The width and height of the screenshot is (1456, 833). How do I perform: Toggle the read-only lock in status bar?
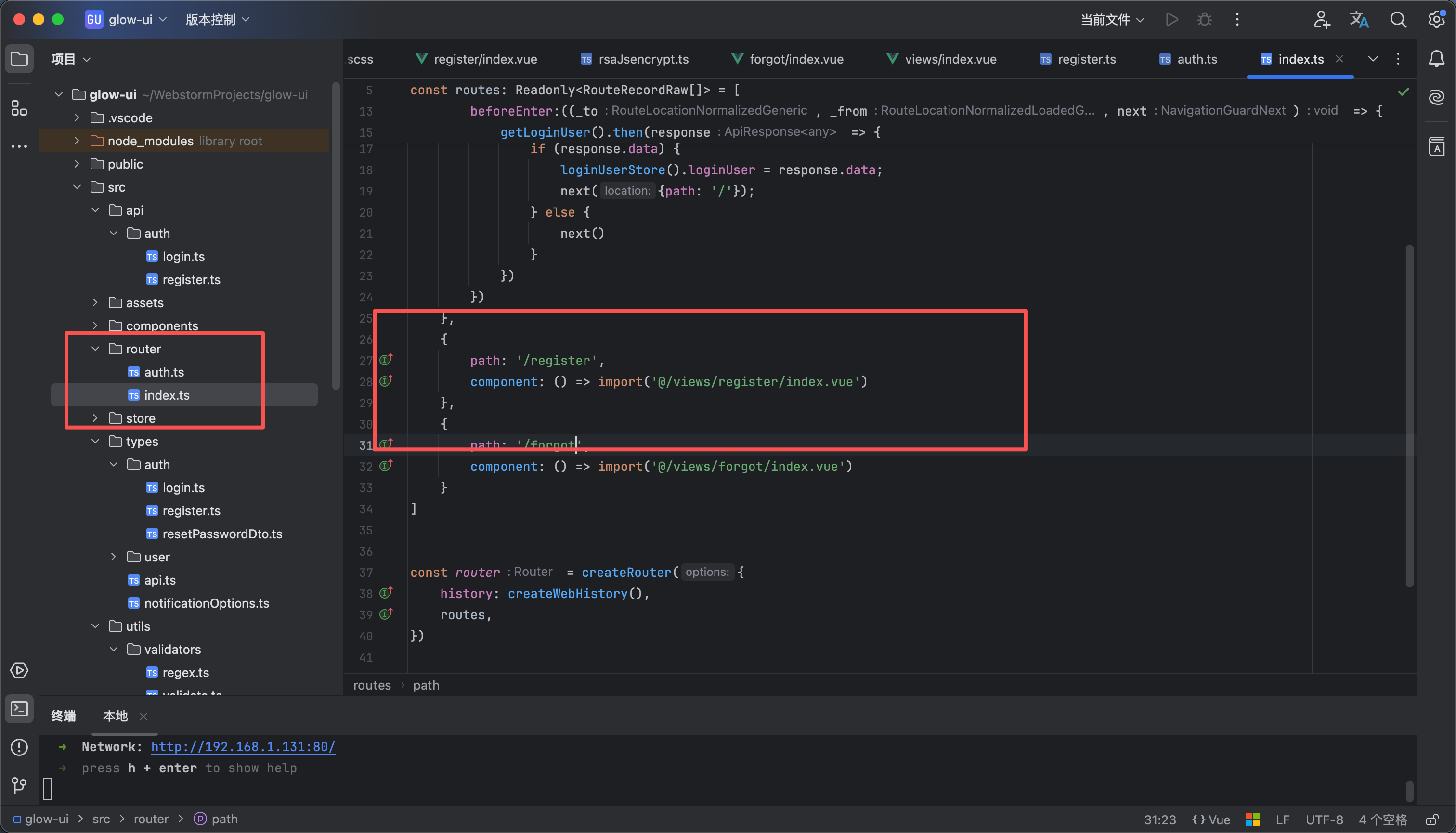pos(1432,819)
